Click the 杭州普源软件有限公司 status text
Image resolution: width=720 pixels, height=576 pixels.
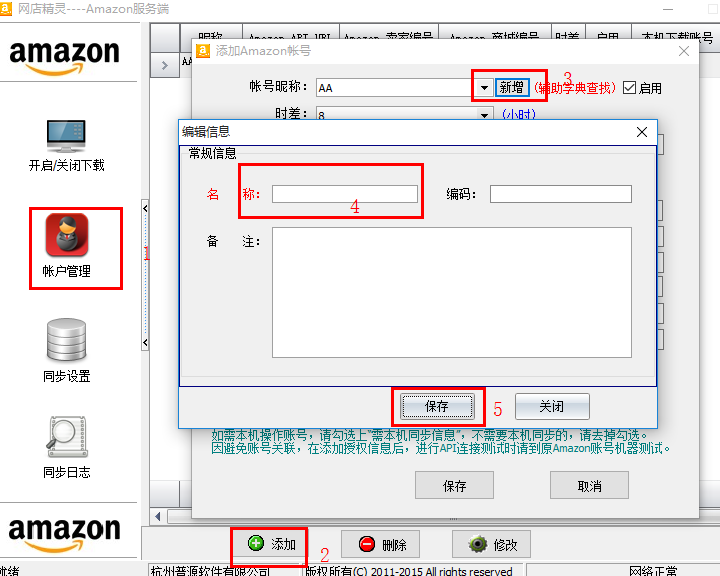tap(210, 571)
